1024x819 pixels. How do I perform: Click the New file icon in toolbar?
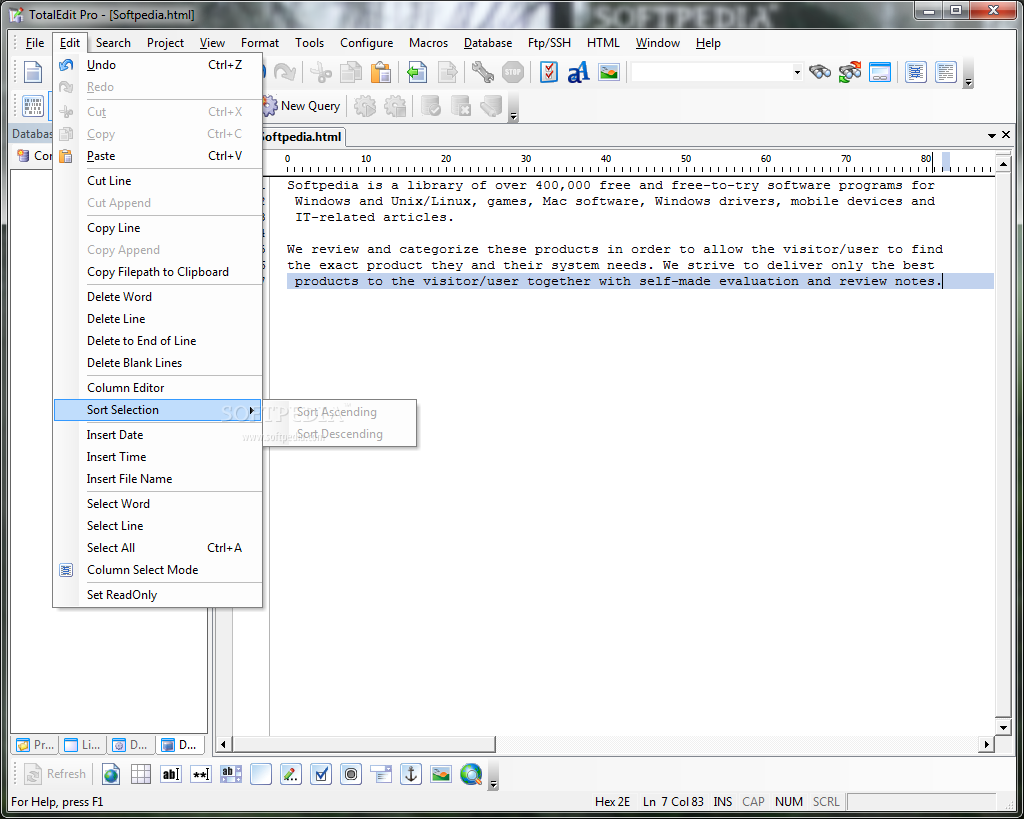pos(33,72)
